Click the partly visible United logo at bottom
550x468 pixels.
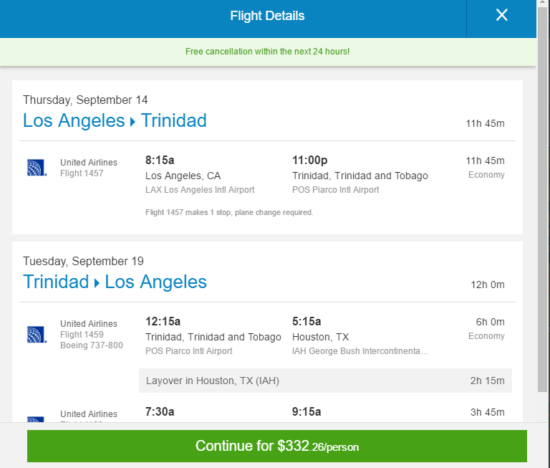pyautogui.click(x=36, y=419)
